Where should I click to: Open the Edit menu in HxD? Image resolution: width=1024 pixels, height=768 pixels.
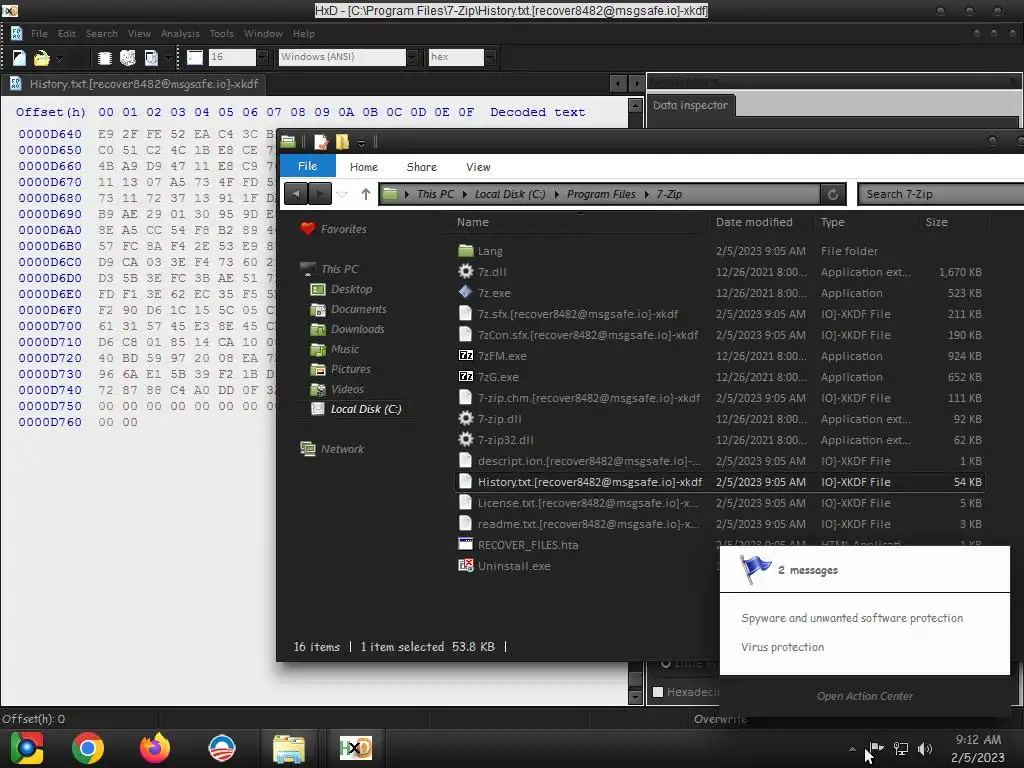(x=67, y=33)
